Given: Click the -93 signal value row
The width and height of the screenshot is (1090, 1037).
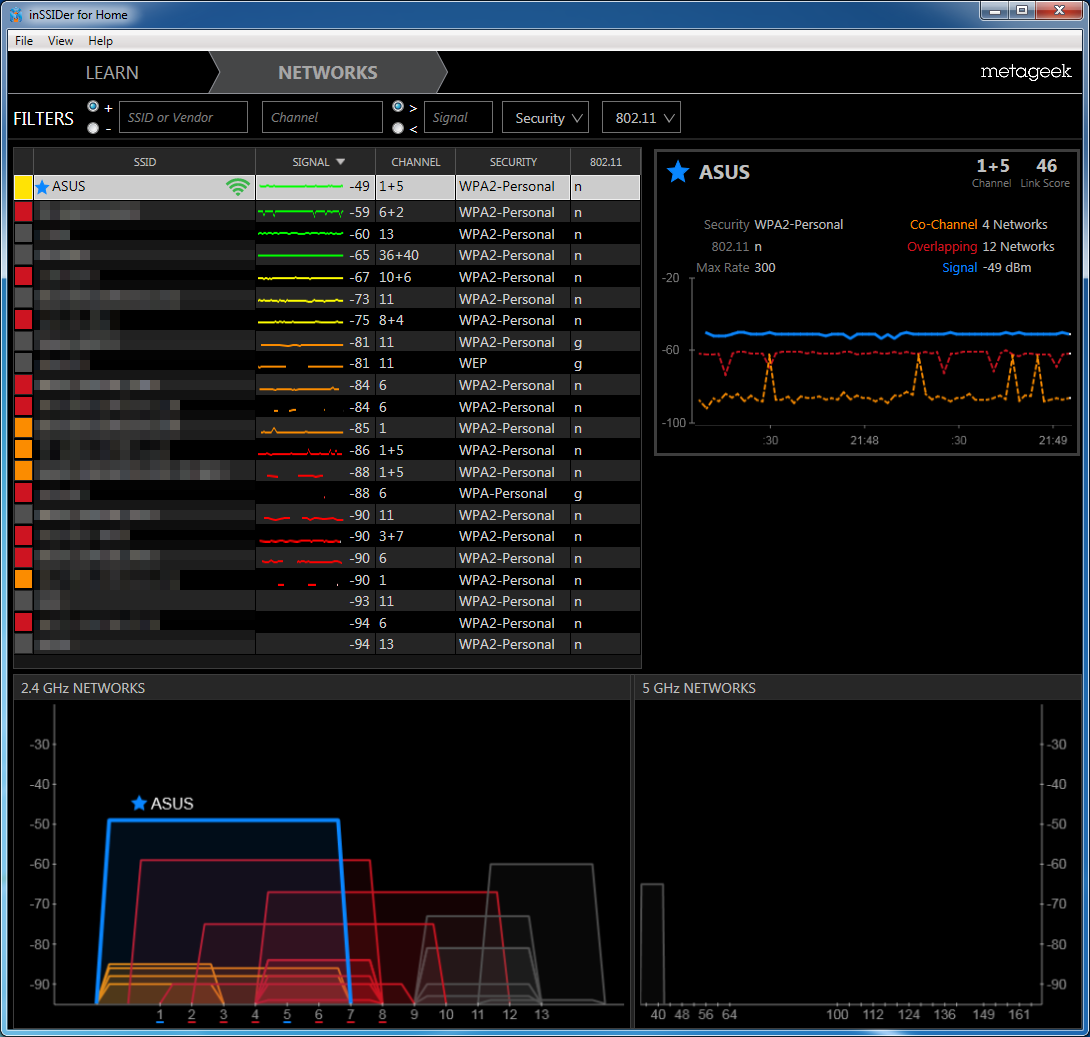Looking at the screenshot, I should (327, 601).
